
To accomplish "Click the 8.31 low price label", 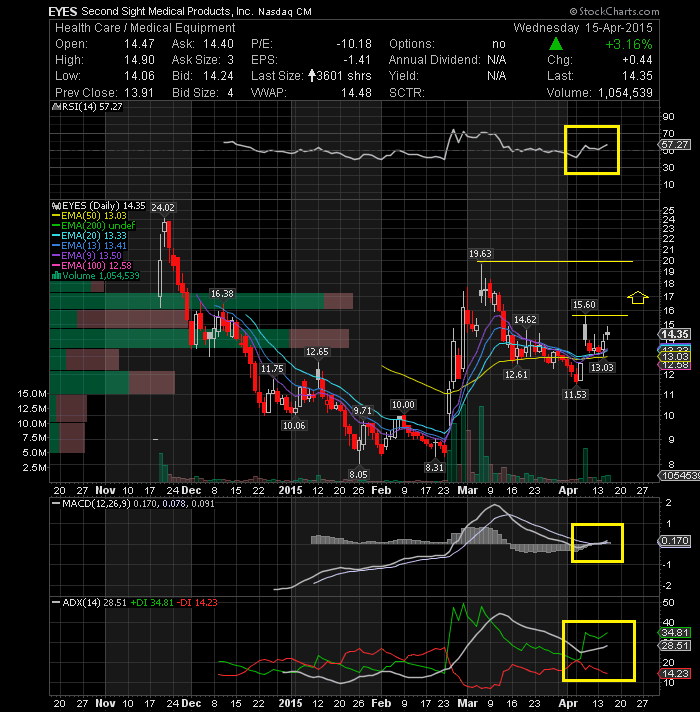I will [x=434, y=467].
